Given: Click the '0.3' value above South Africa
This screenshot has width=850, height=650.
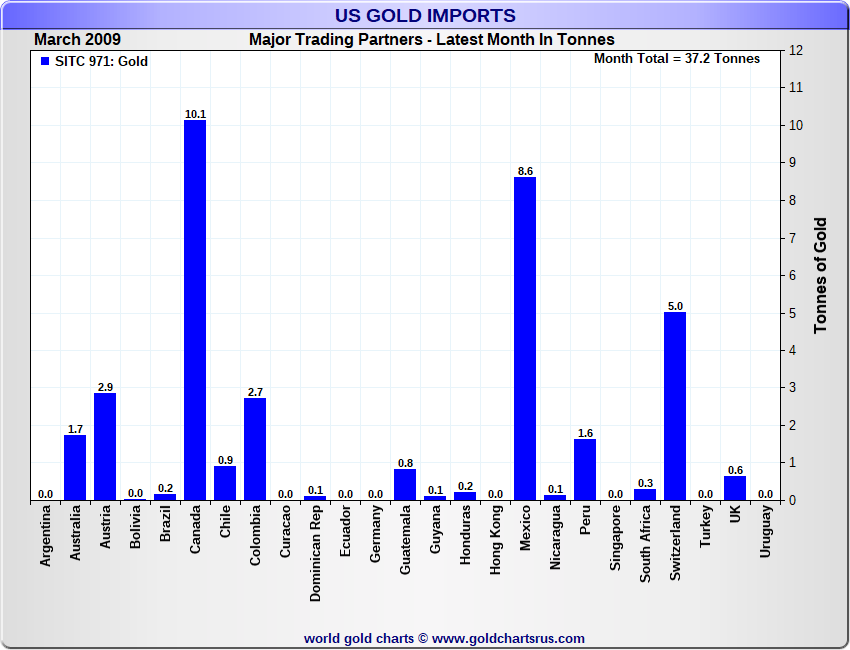Looking at the screenshot, I should coord(645,483).
